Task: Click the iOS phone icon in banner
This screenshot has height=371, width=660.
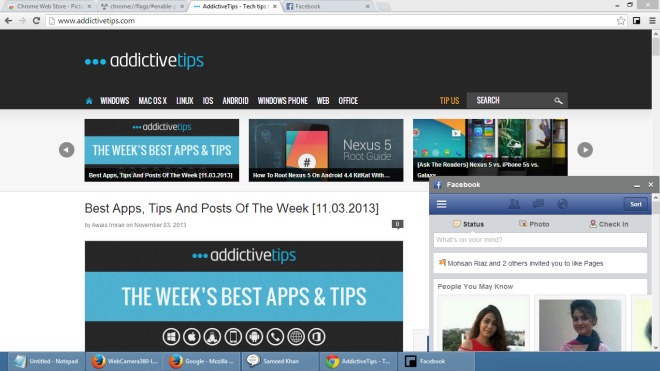Action: pos(233,337)
